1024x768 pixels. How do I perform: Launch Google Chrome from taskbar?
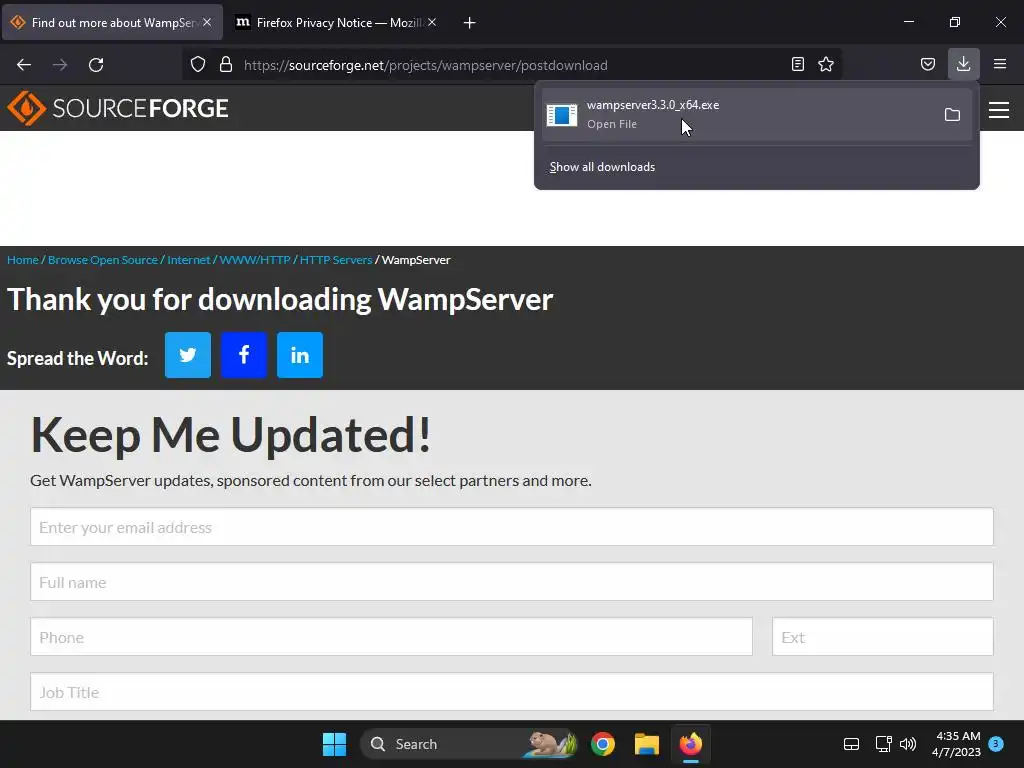tap(603, 744)
